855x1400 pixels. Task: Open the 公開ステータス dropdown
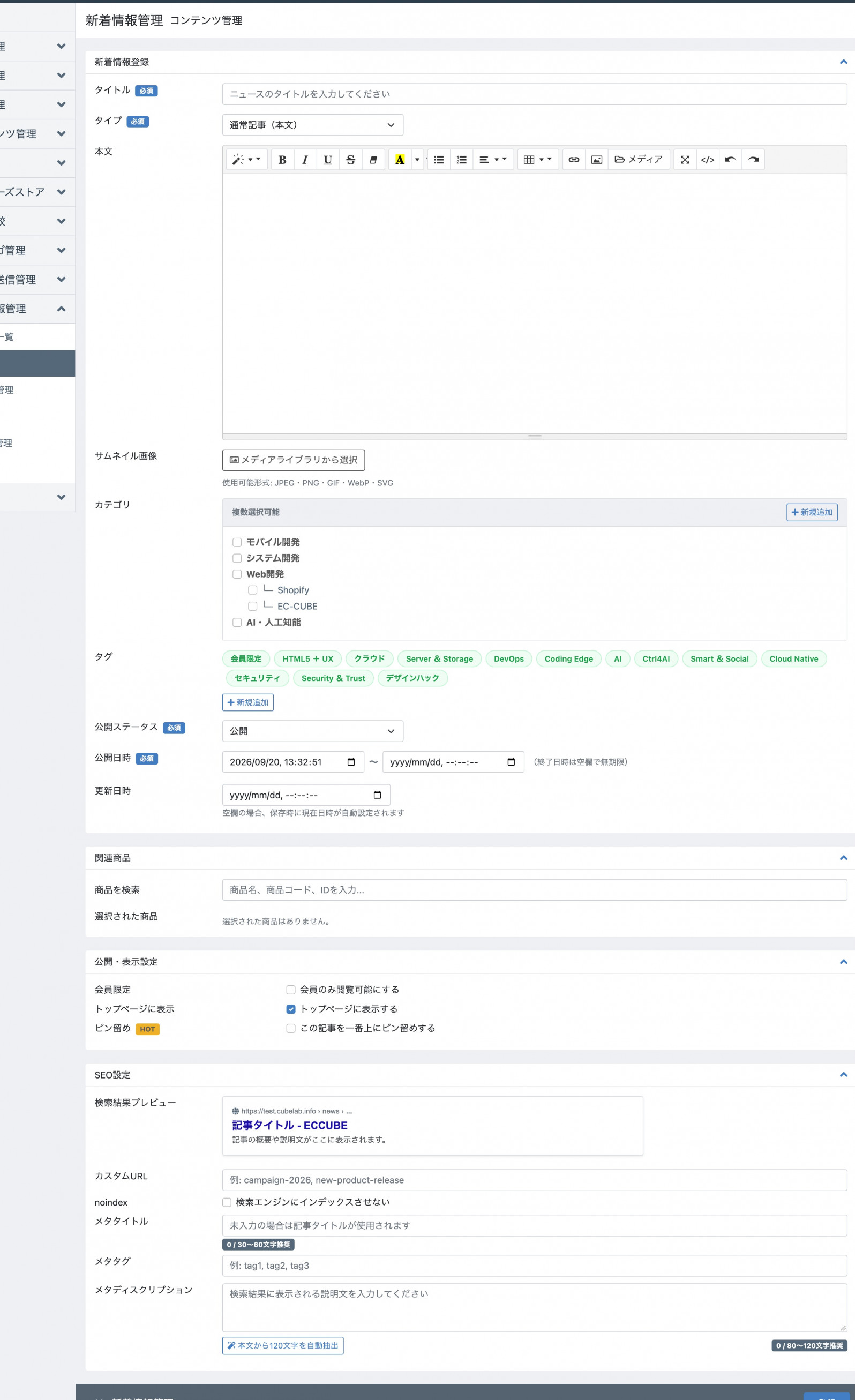tap(313, 731)
